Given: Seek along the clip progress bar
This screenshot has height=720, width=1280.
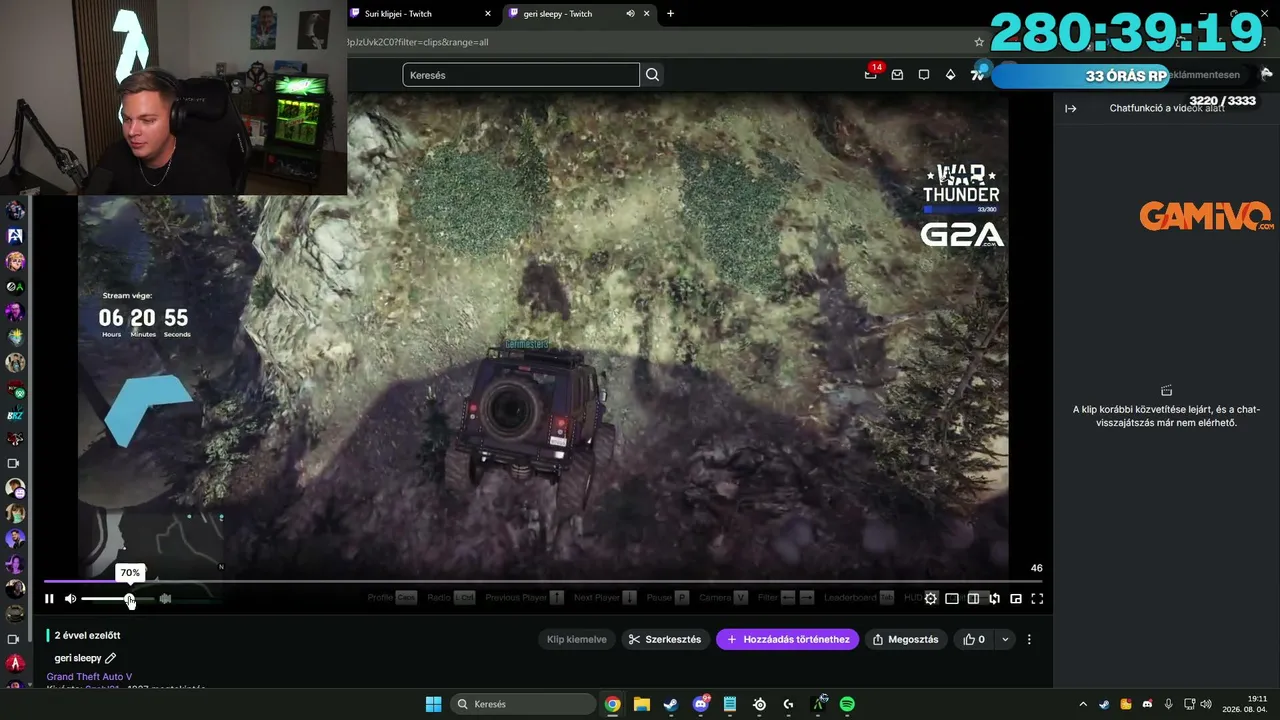Looking at the screenshot, I should pyautogui.click(x=543, y=581).
